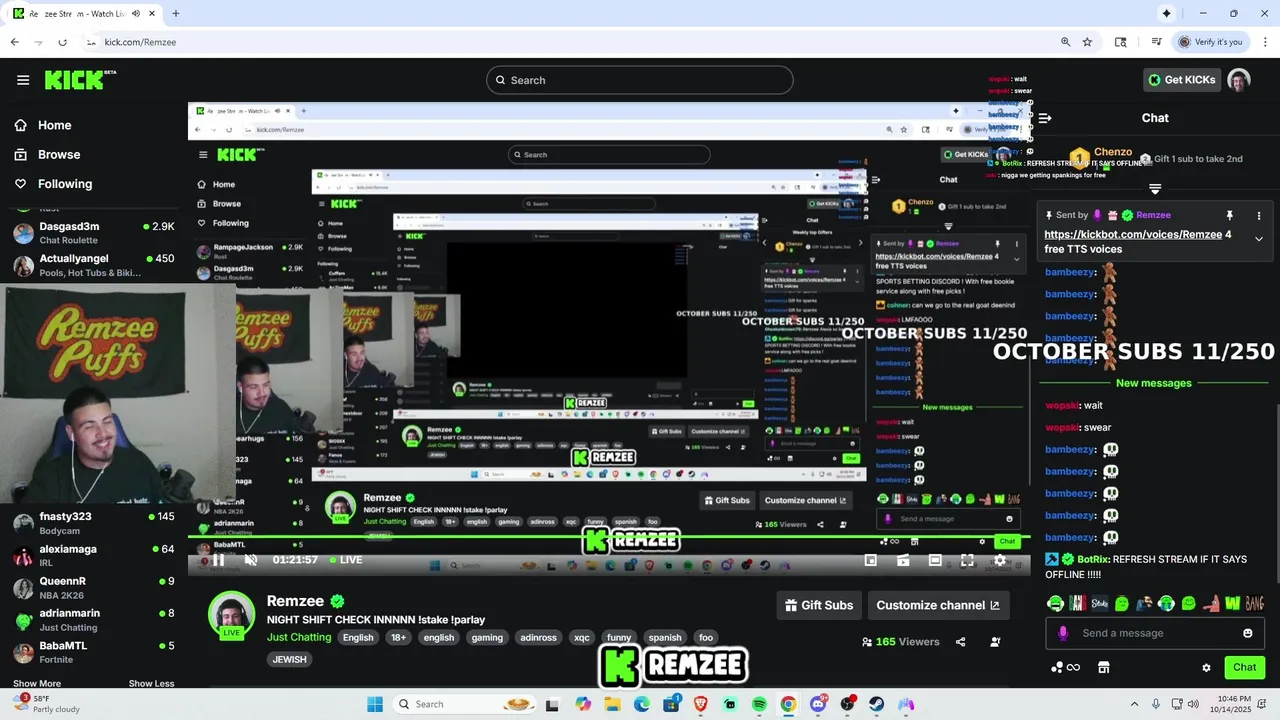Expand the pinned message chevron

click(x=1259, y=239)
